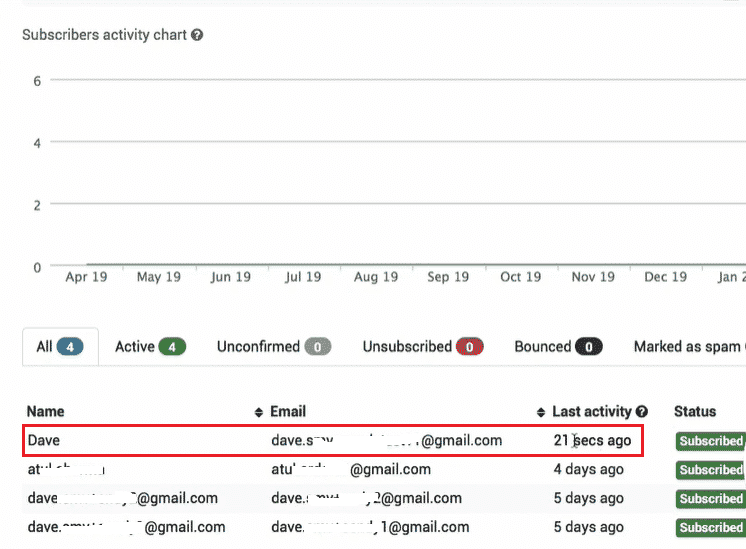Click the blue All count badge
Viewport: 746px width, 549px height.
[x=70, y=347]
